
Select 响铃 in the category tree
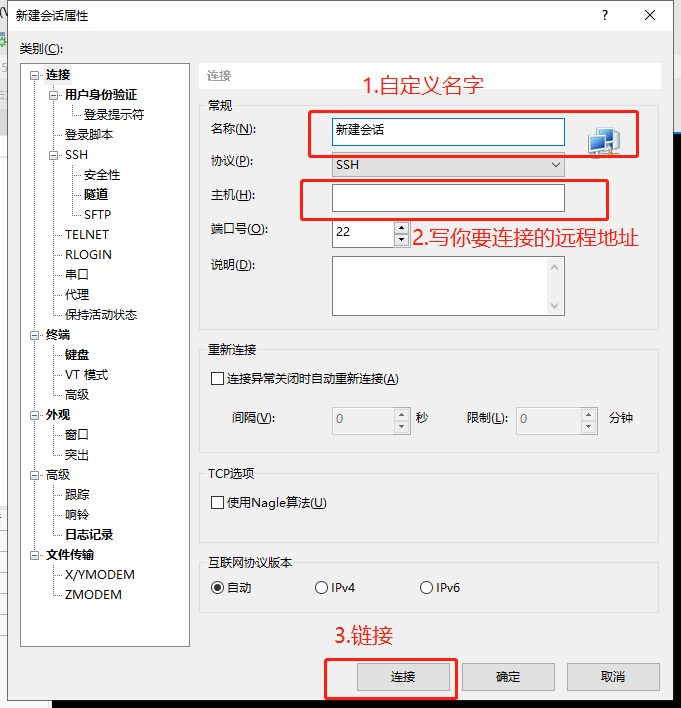[77, 515]
